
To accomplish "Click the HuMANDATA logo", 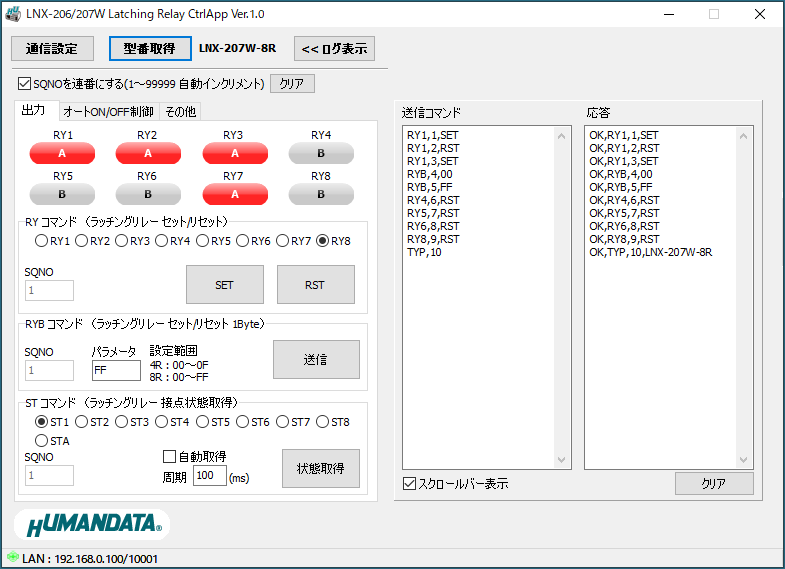I will (92, 525).
